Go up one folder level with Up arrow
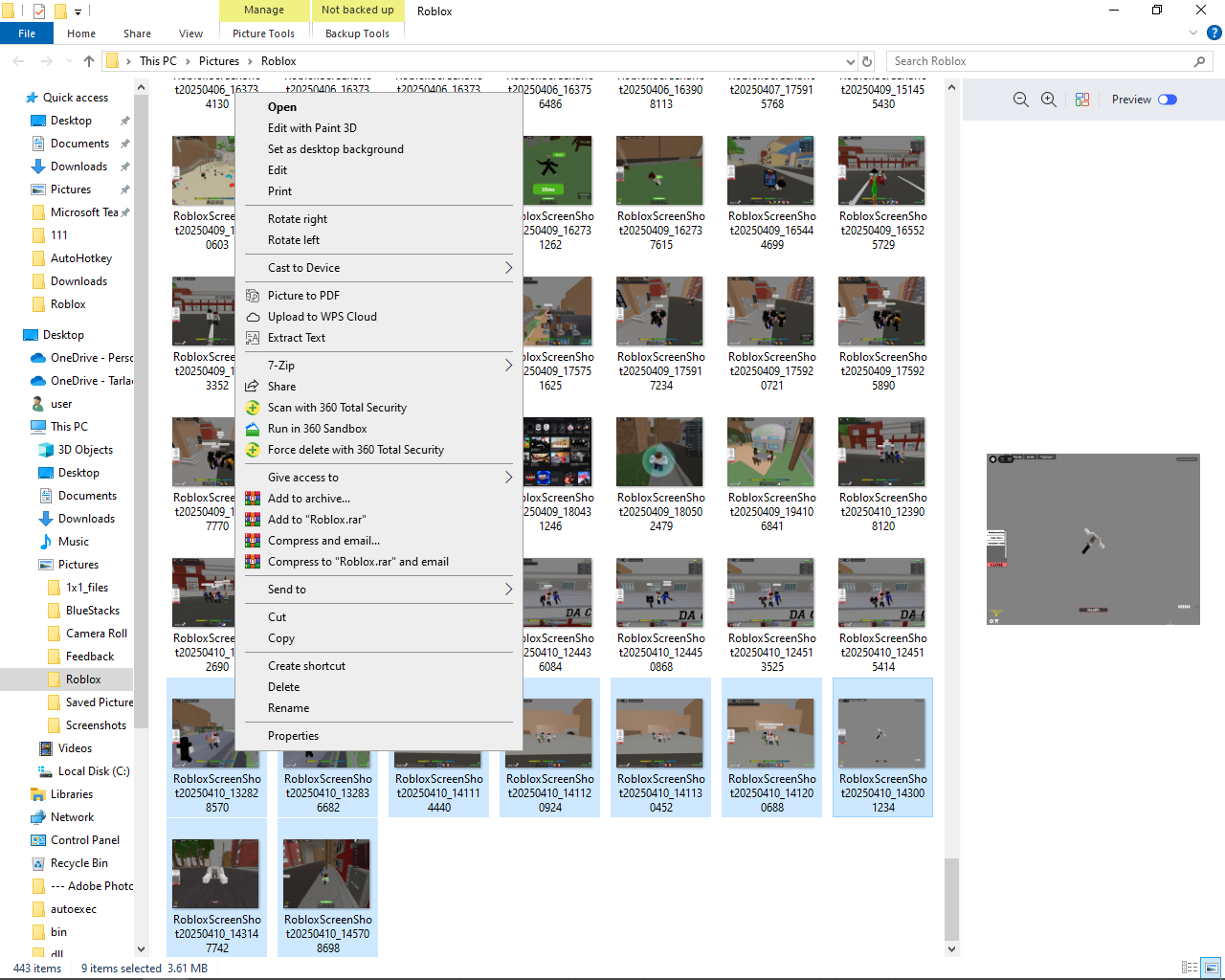Viewport: 1225px width, 980px height. (89, 61)
